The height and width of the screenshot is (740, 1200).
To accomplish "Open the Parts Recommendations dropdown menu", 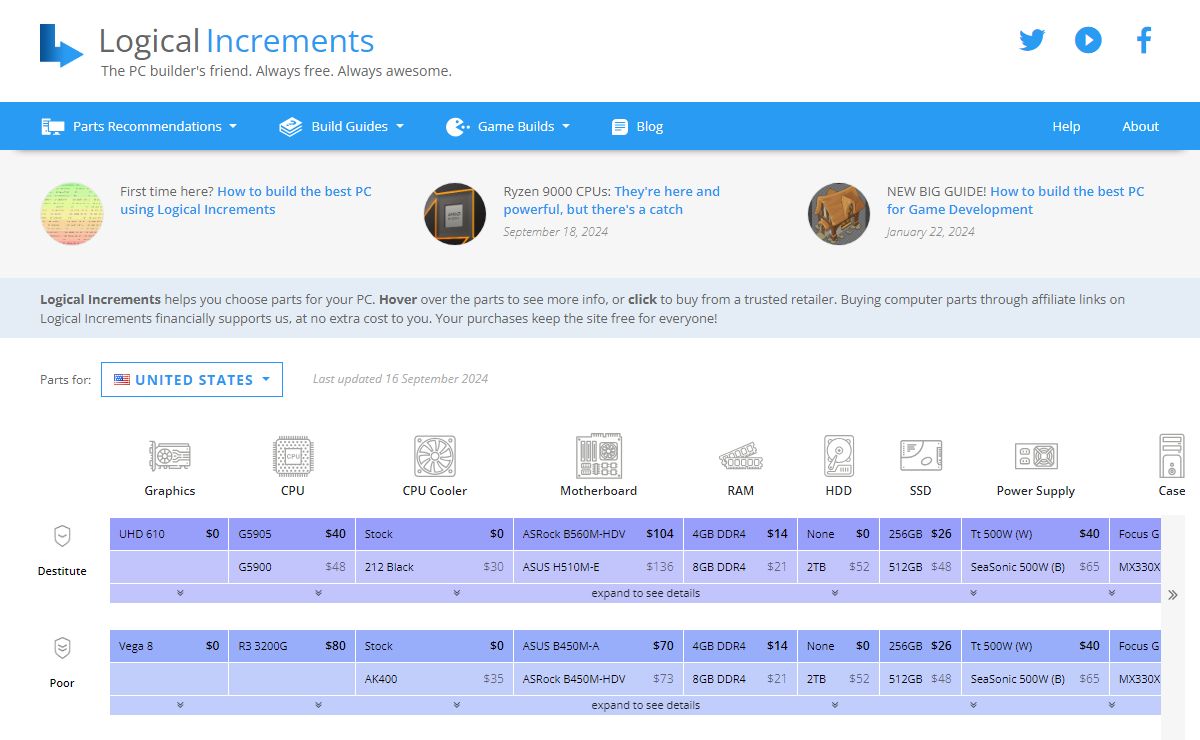I will (139, 126).
